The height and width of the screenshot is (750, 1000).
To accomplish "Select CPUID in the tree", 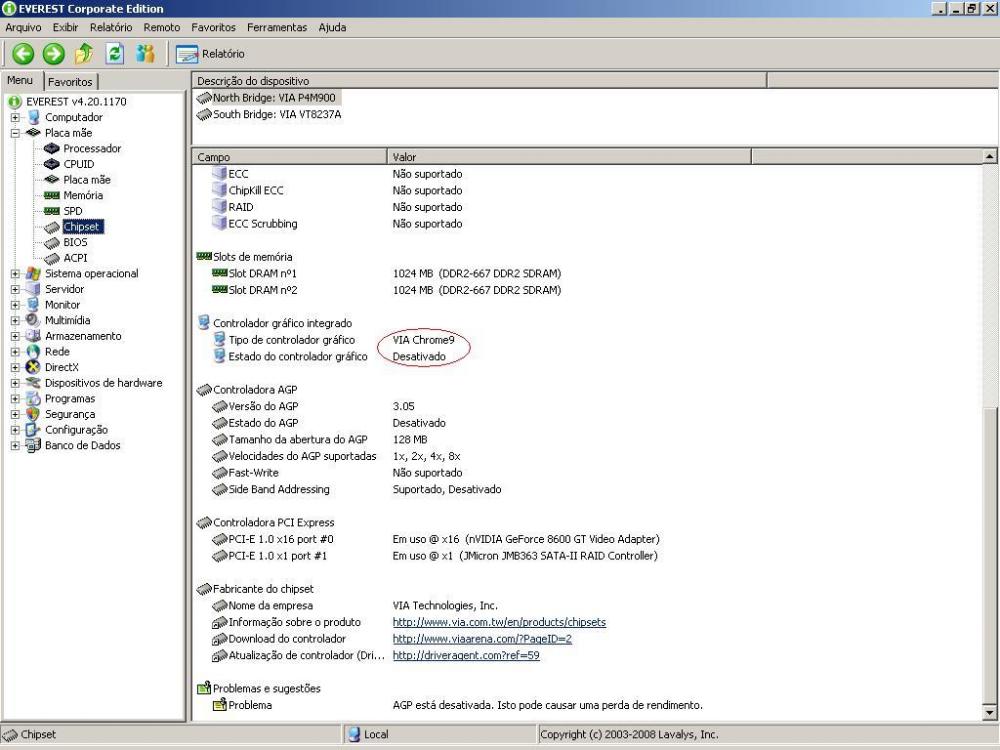I will 78,164.
